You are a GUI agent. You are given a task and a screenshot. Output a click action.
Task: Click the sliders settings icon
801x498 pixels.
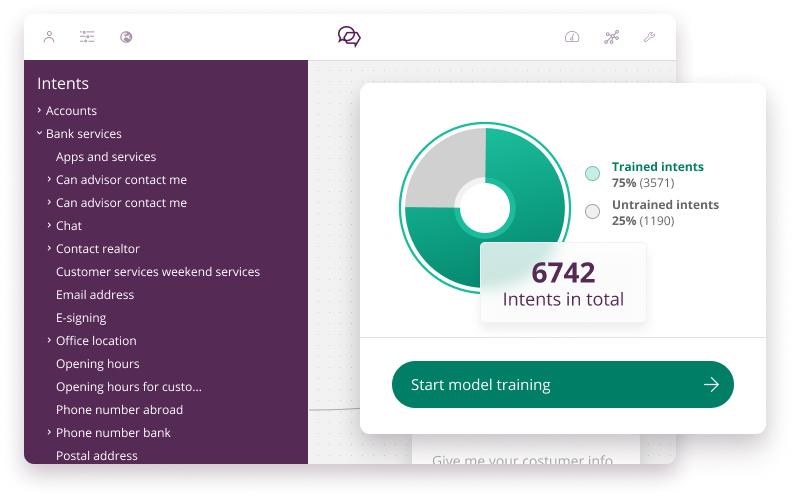tap(87, 38)
